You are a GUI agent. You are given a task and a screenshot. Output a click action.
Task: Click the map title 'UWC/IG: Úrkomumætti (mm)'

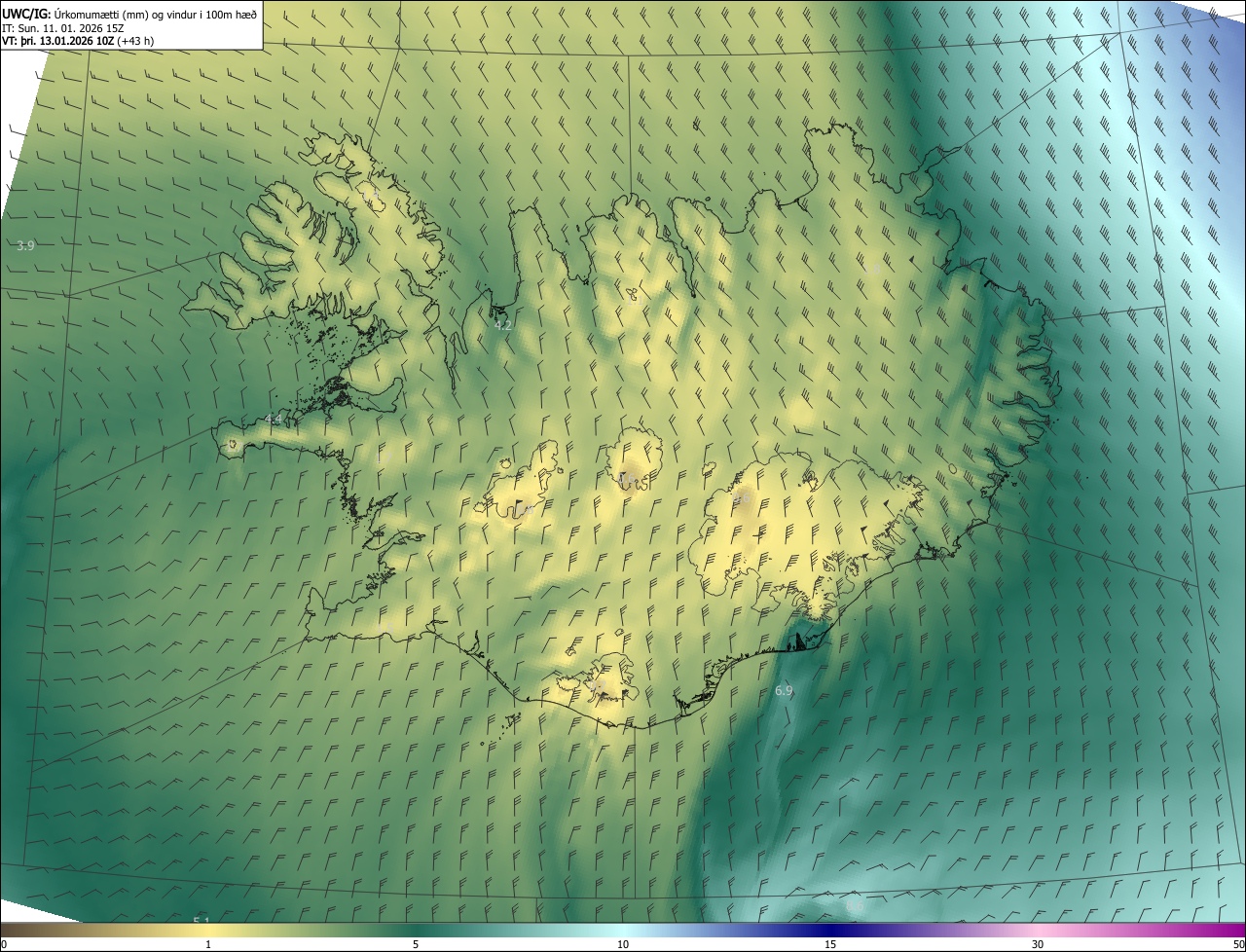click(x=77, y=15)
